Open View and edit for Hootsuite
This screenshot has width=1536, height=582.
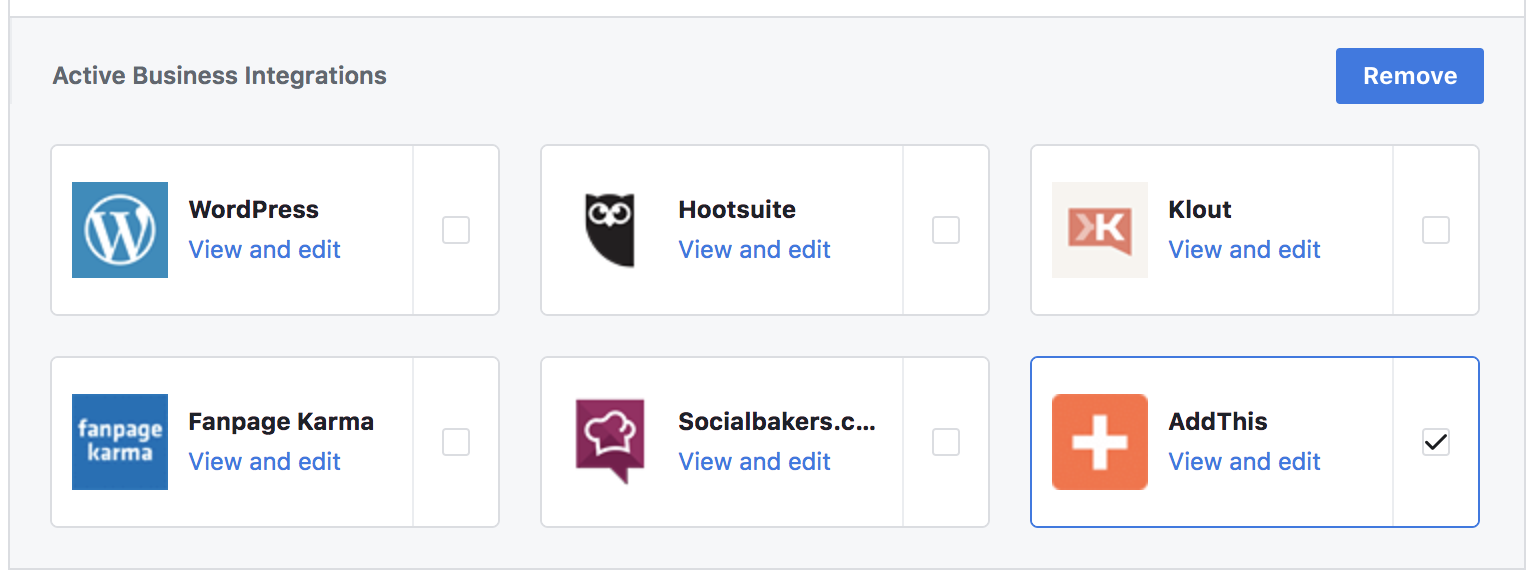coord(755,250)
